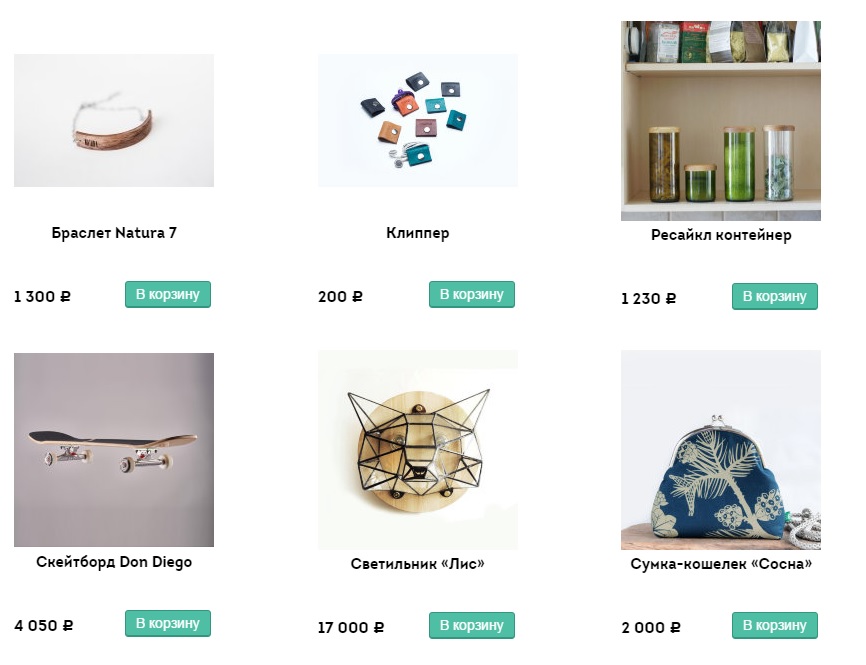Open the Браслет Natura 7 title link
The width and height of the screenshot is (866, 665).
114,233
